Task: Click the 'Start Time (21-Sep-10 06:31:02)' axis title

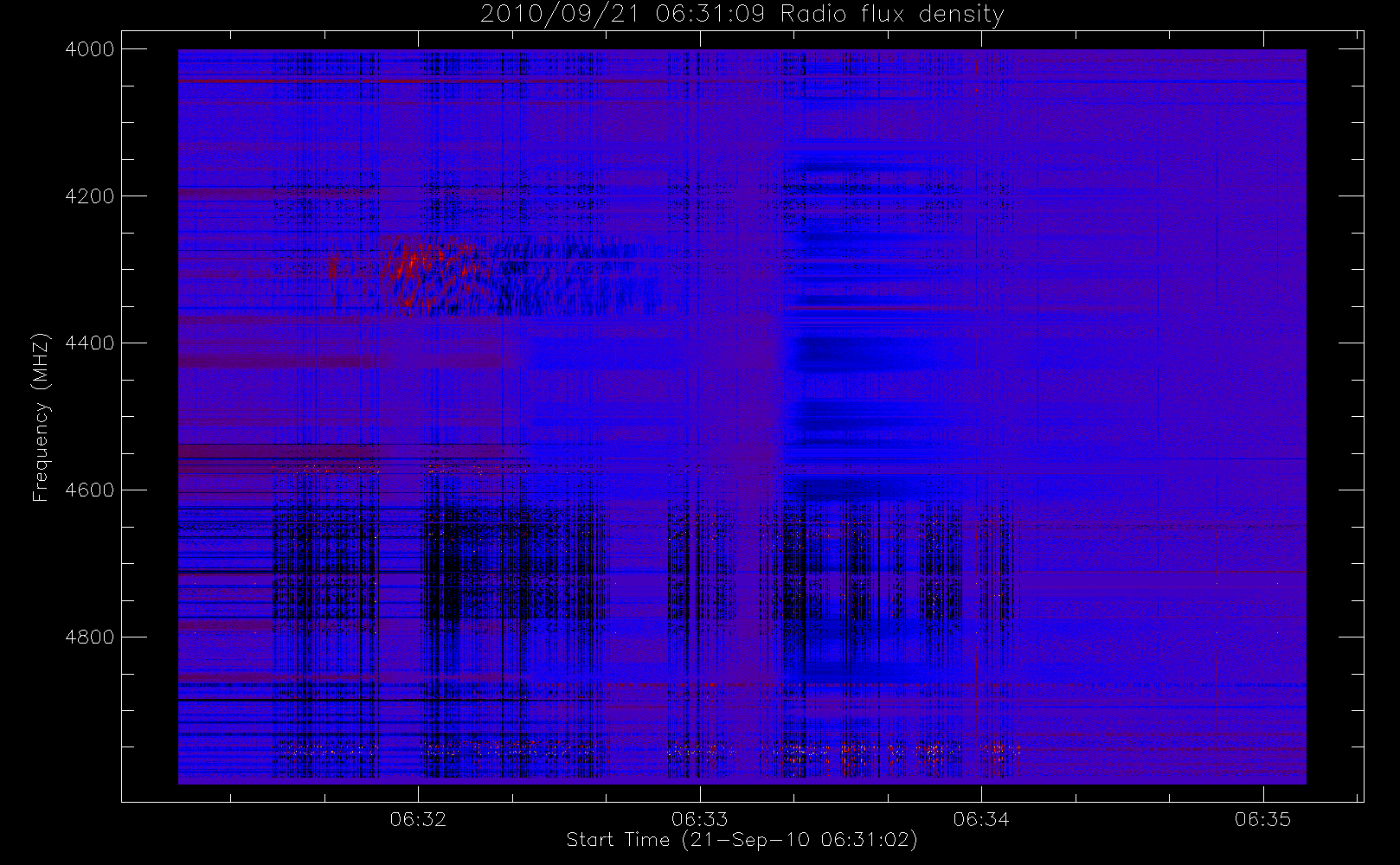Action: point(742,840)
